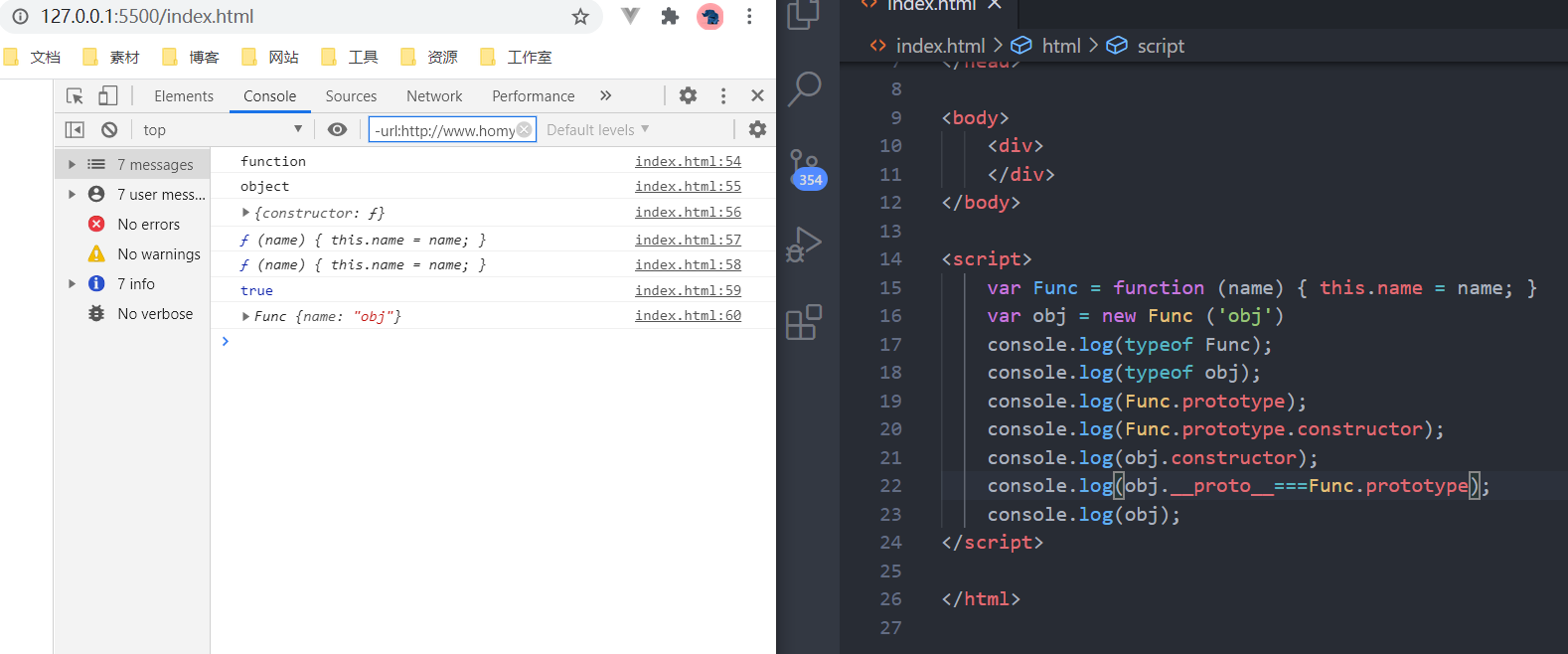
Task: Open source link index.html:55
Action: 688,186
